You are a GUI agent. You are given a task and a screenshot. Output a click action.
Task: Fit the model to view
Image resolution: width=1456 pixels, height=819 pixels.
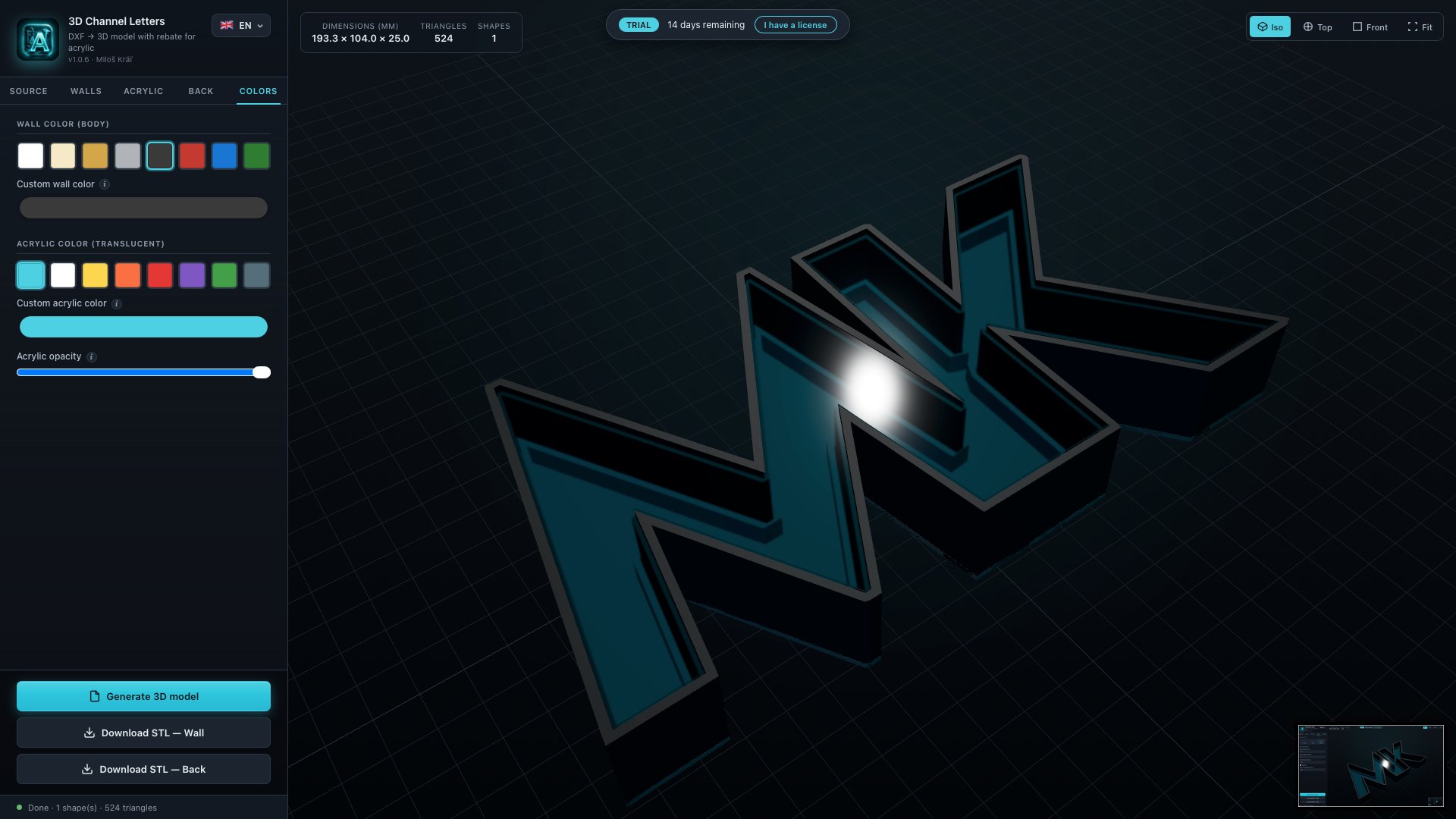pos(1420,27)
